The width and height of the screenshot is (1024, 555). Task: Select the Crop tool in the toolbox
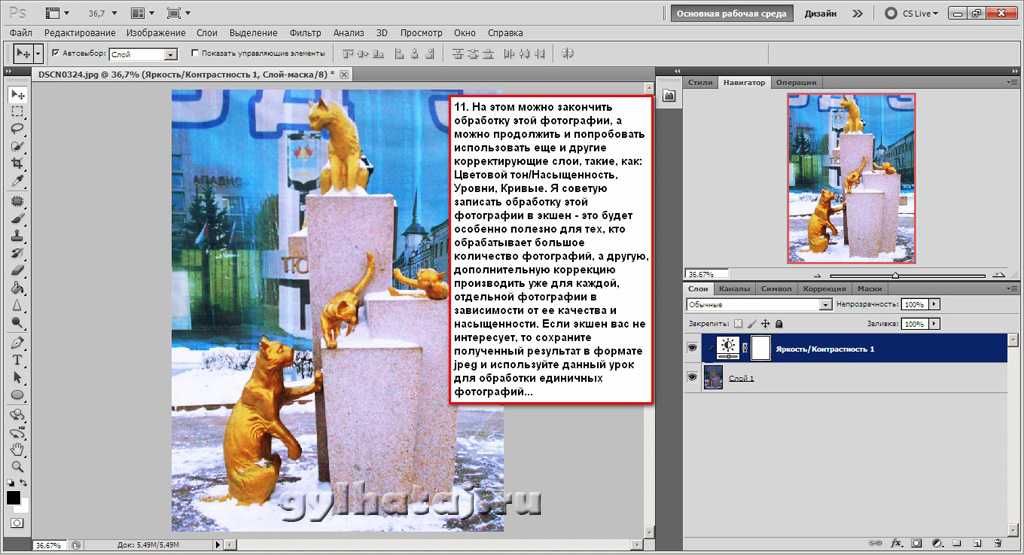tap(18, 163)
